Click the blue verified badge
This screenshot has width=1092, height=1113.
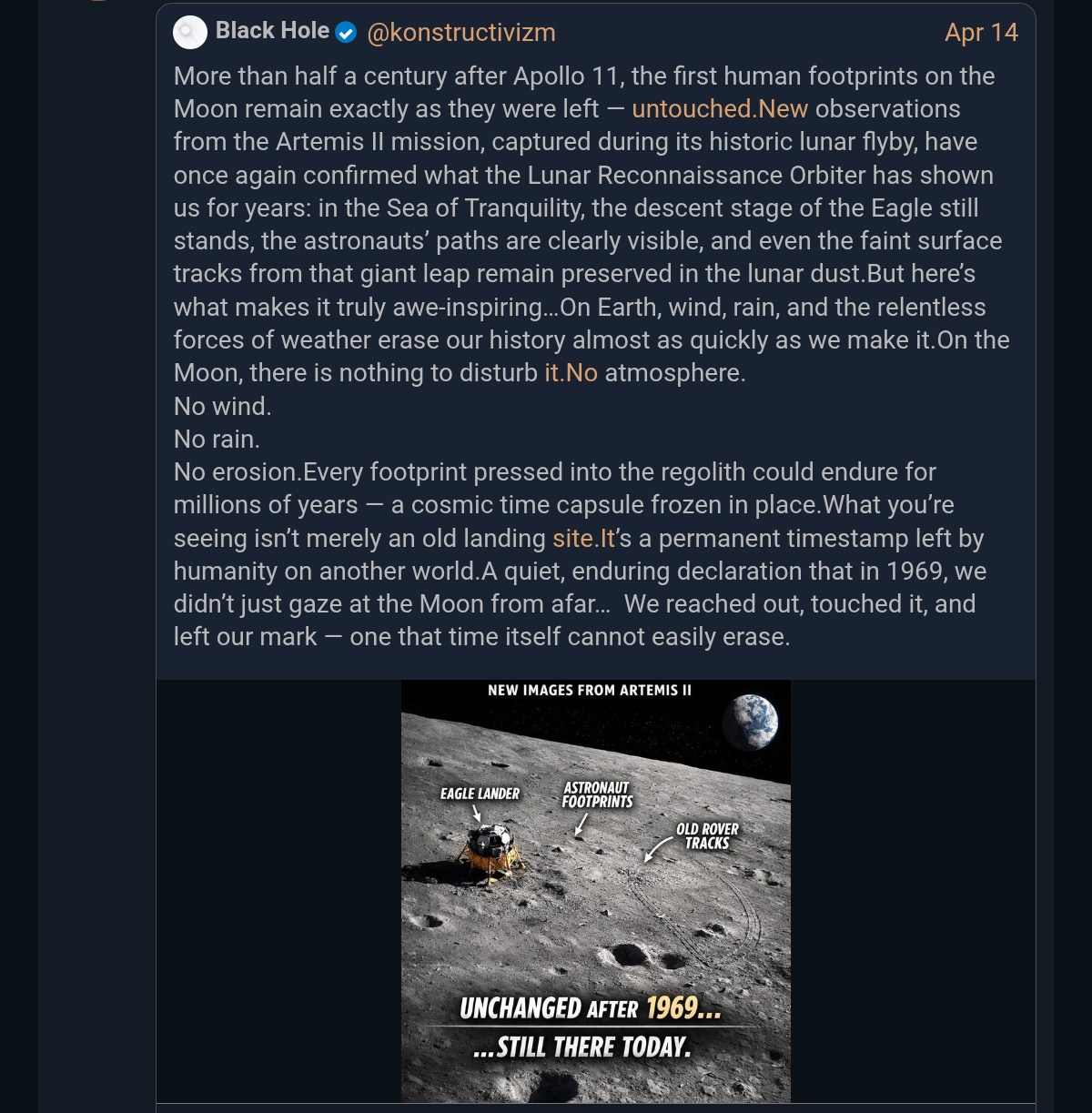click(346, 33)
